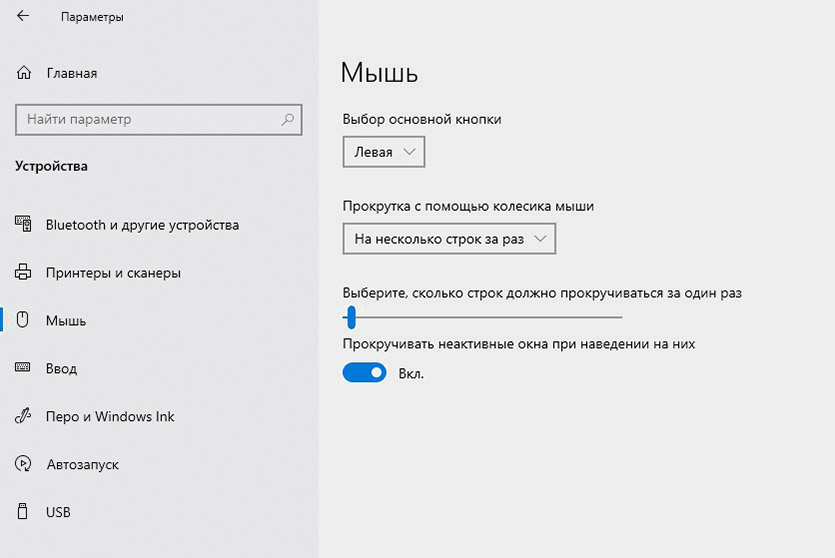Screen dimensions: 835x558
Task: Click the Home (Главная) house icon
Action: [x=24, y=73]
